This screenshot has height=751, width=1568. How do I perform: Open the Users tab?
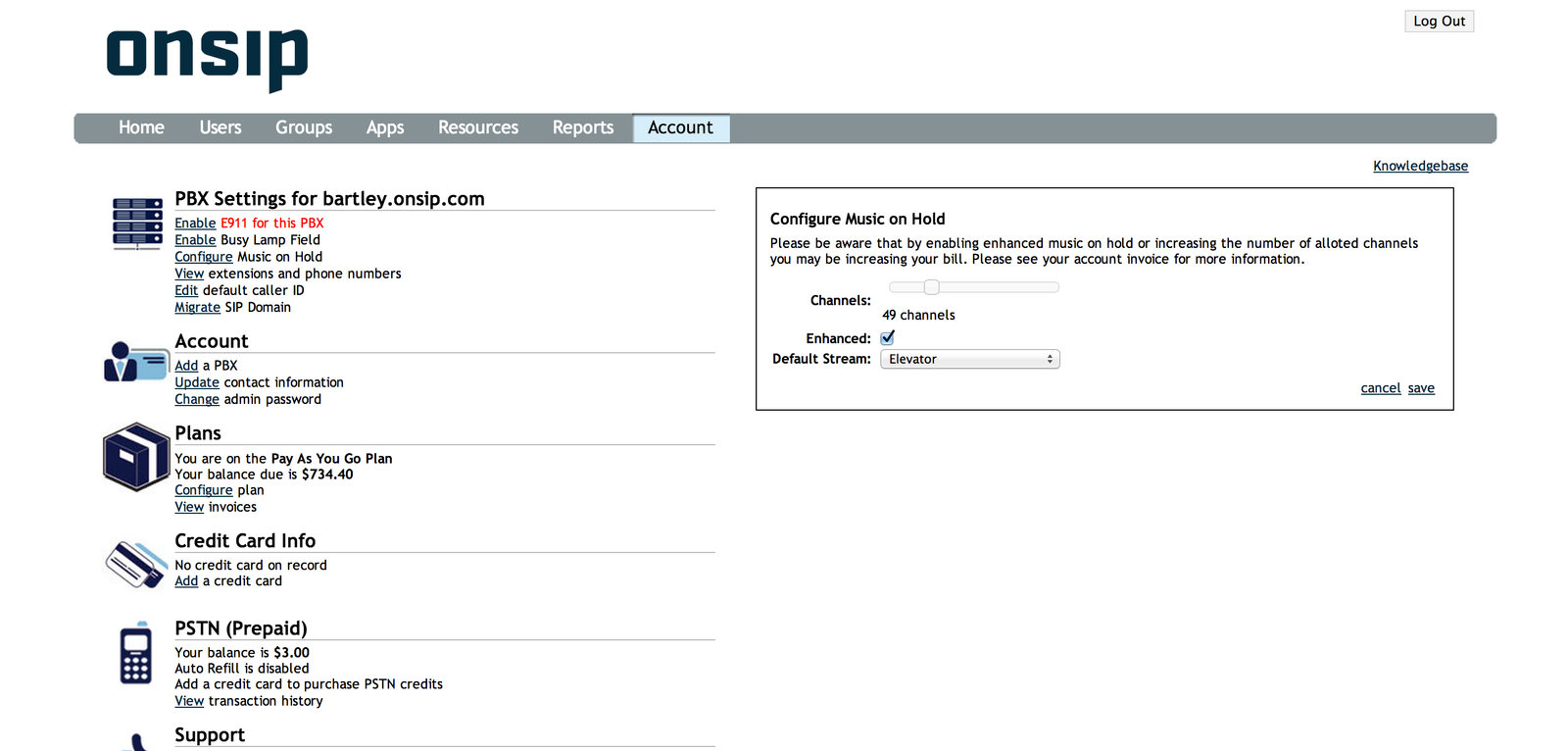click(x=220, y=128)
